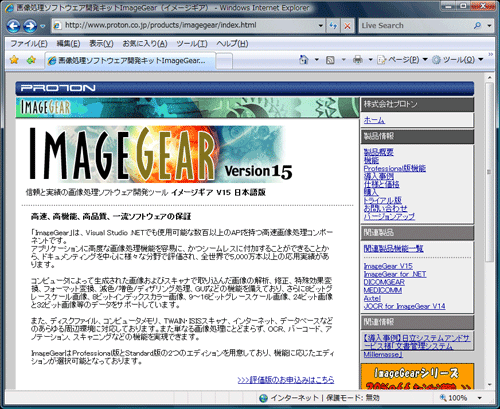Screen dimensions: 500x409
Task: Click the Internet zone globe icon
Action: 263,398
